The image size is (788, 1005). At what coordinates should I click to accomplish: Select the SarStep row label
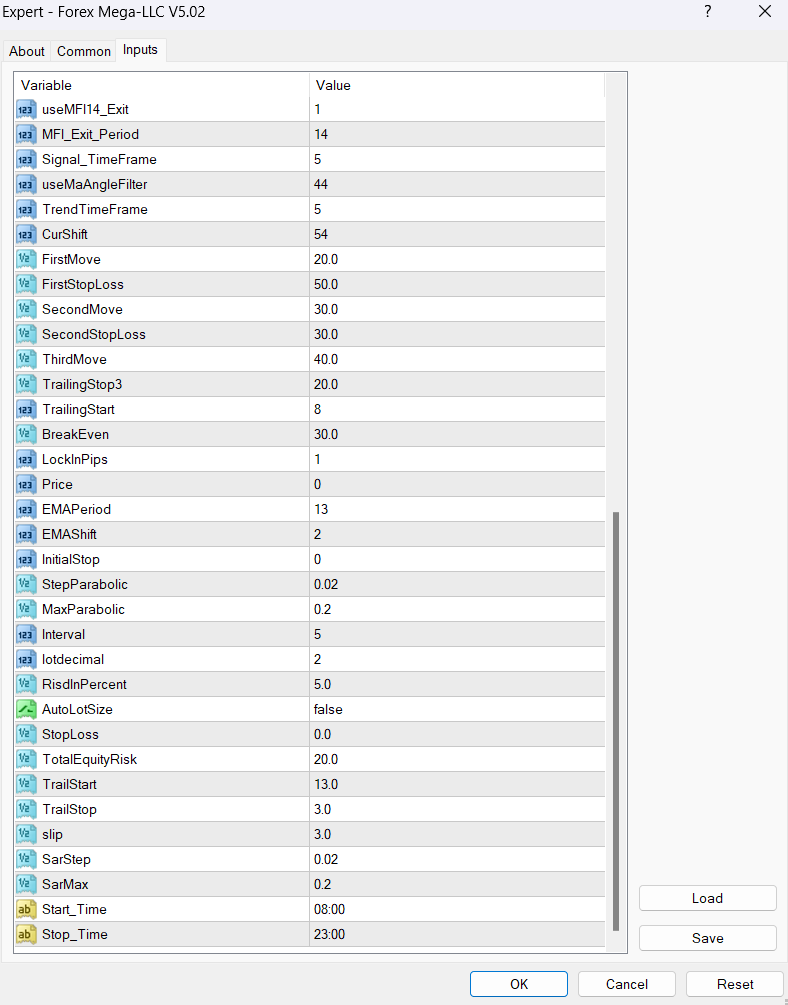click(x=66, y=860)
